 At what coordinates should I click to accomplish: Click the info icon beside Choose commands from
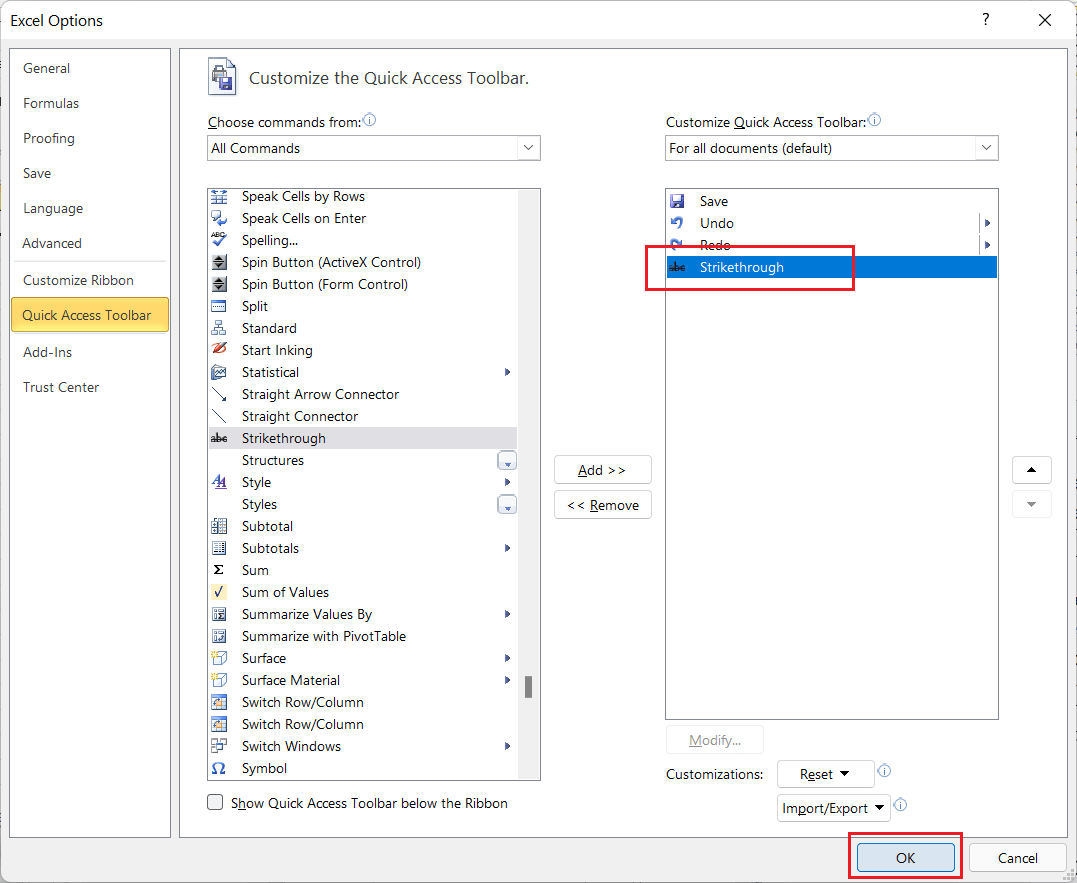[x=369, y=118]
